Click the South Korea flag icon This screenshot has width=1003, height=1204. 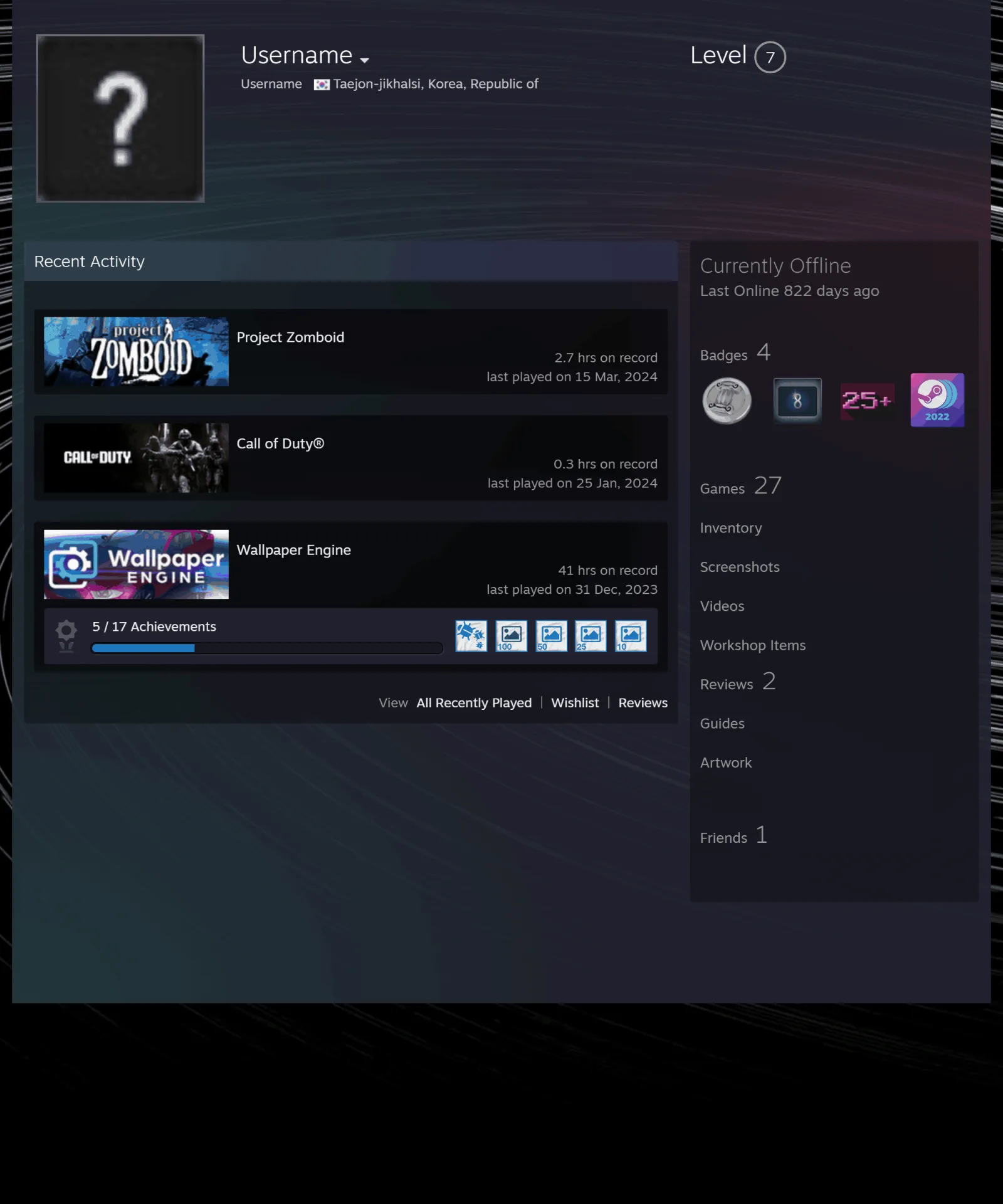(322, 85)
